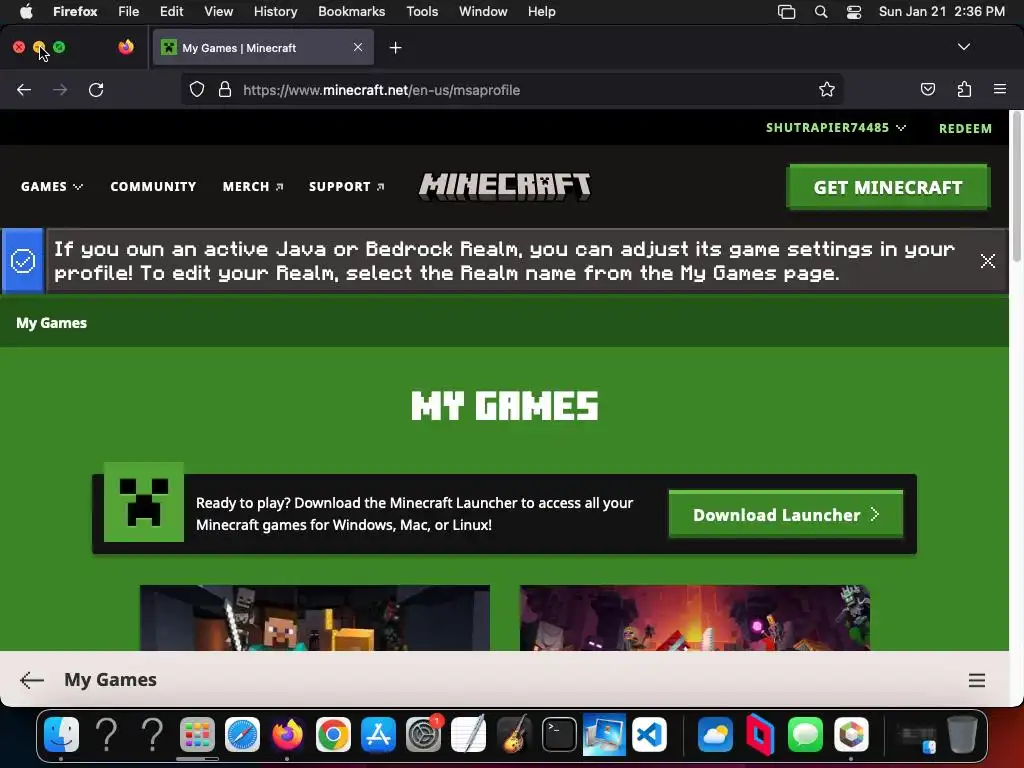The width and height of the screenshot is (1024, 768).
Task: Open the Nether-themed game thumbnail
Action: tap(695, 618)
